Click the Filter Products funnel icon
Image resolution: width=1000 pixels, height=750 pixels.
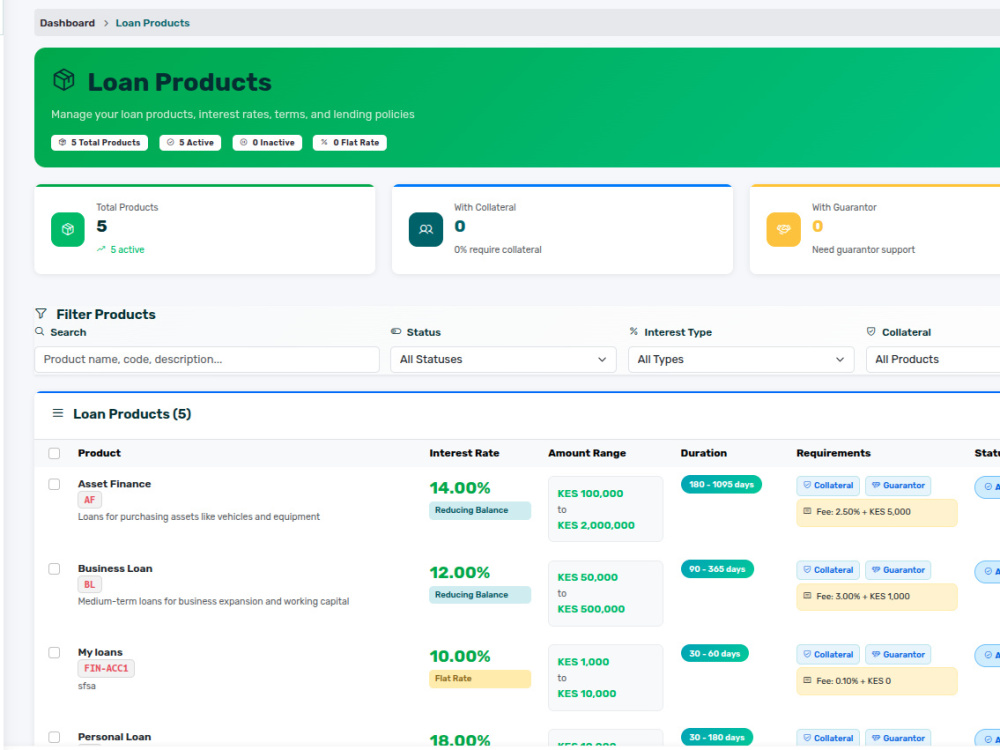point(41,313)
